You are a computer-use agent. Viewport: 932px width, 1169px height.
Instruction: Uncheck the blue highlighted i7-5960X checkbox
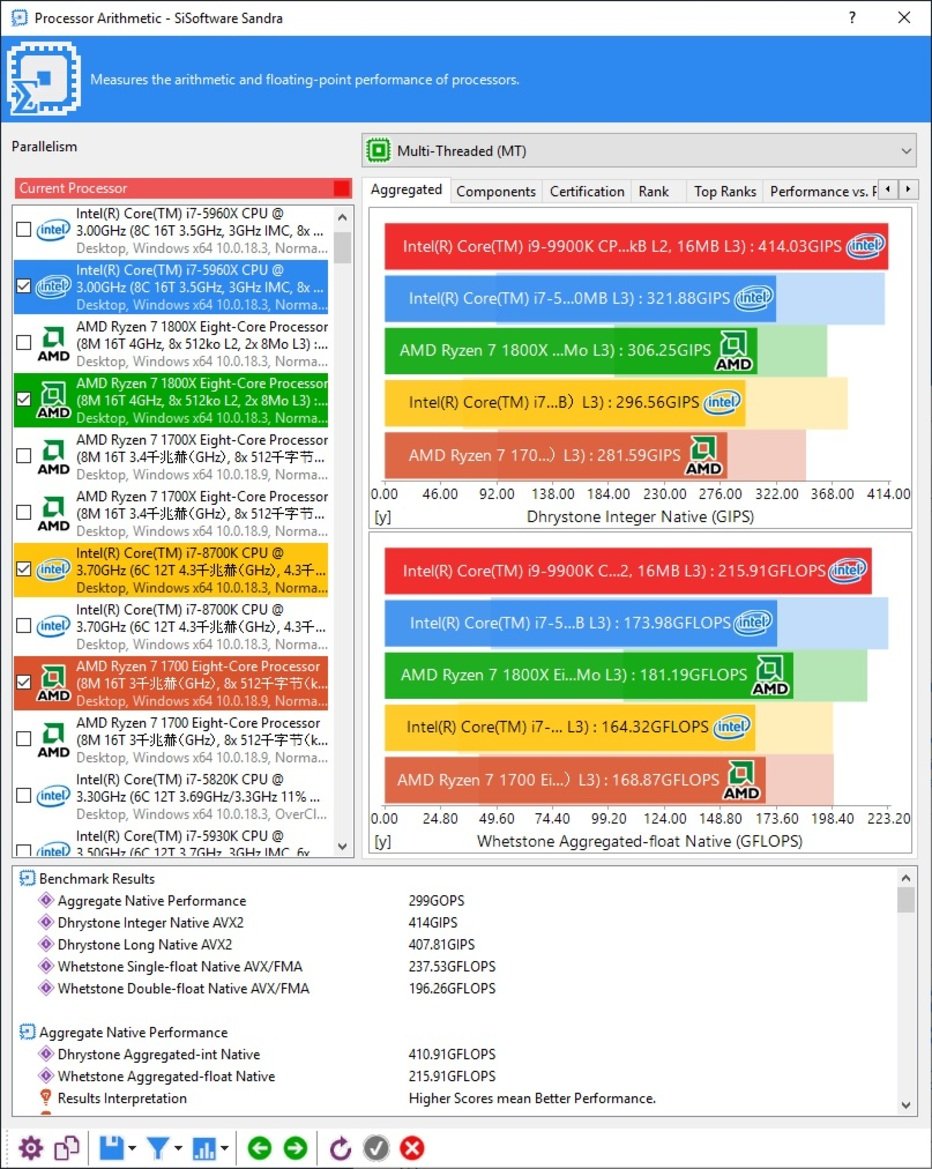pos(24,286)
